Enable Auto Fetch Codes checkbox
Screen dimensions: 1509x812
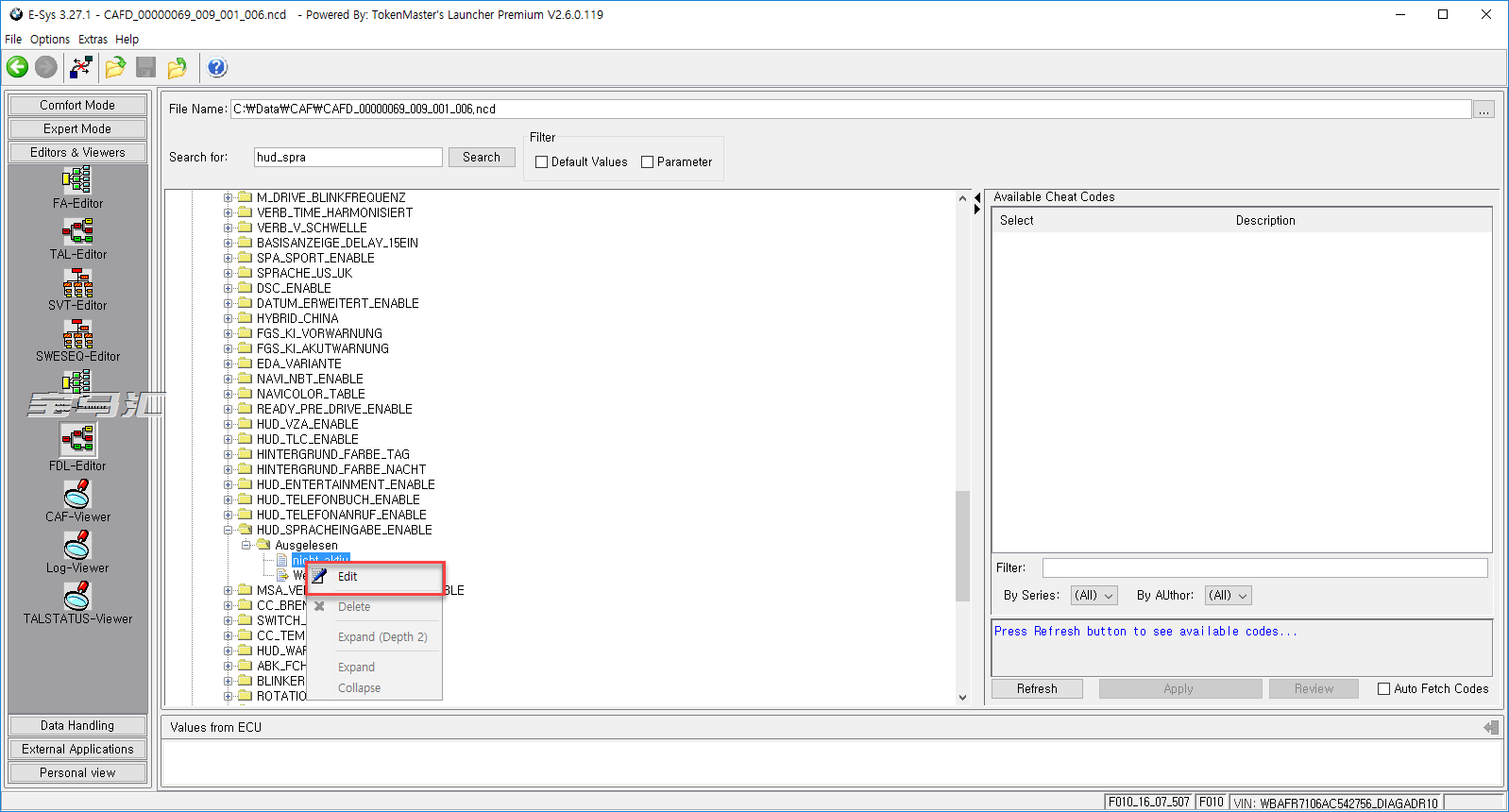(1384, 689)
